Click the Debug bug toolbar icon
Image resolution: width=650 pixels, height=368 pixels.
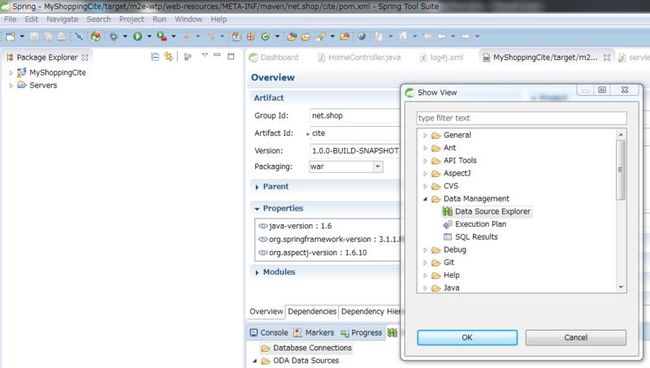114,36
